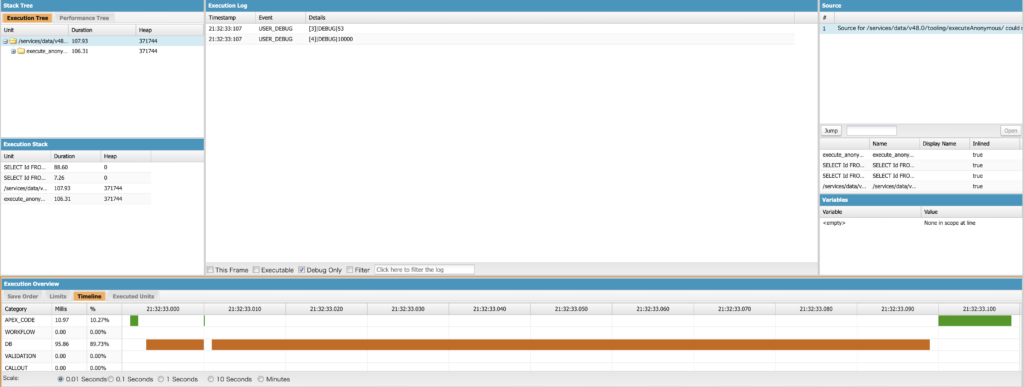The image size is (1024, 387).
Task: Uncheck the Debug Only checkbox
Action: (302, 270)
